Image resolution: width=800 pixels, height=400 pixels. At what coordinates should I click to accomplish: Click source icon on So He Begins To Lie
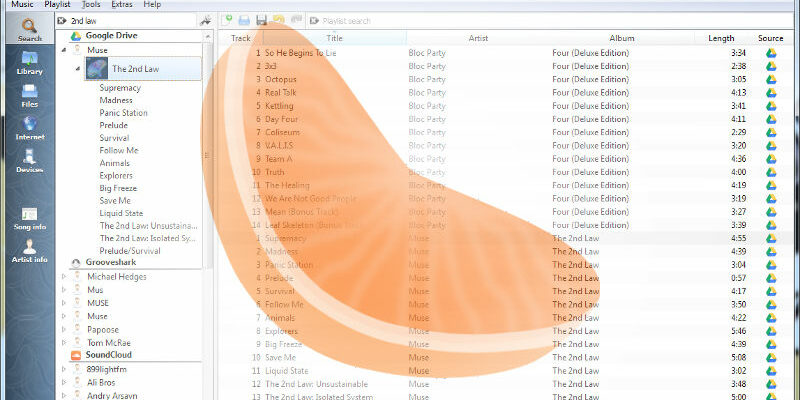771,53
